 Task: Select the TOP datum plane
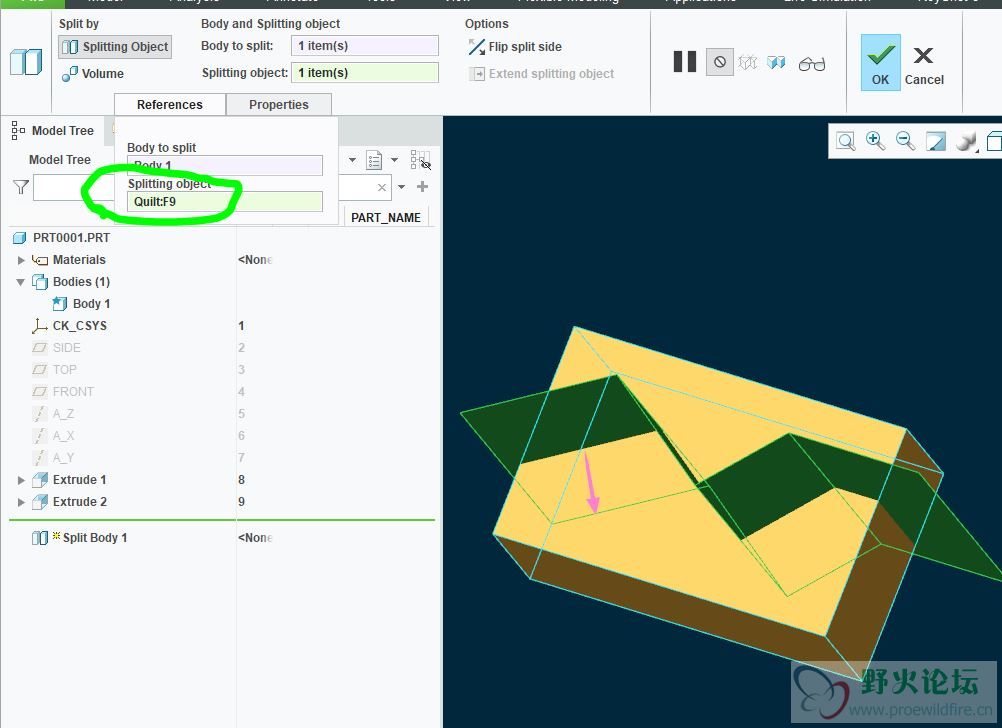[x=65, y=369]
